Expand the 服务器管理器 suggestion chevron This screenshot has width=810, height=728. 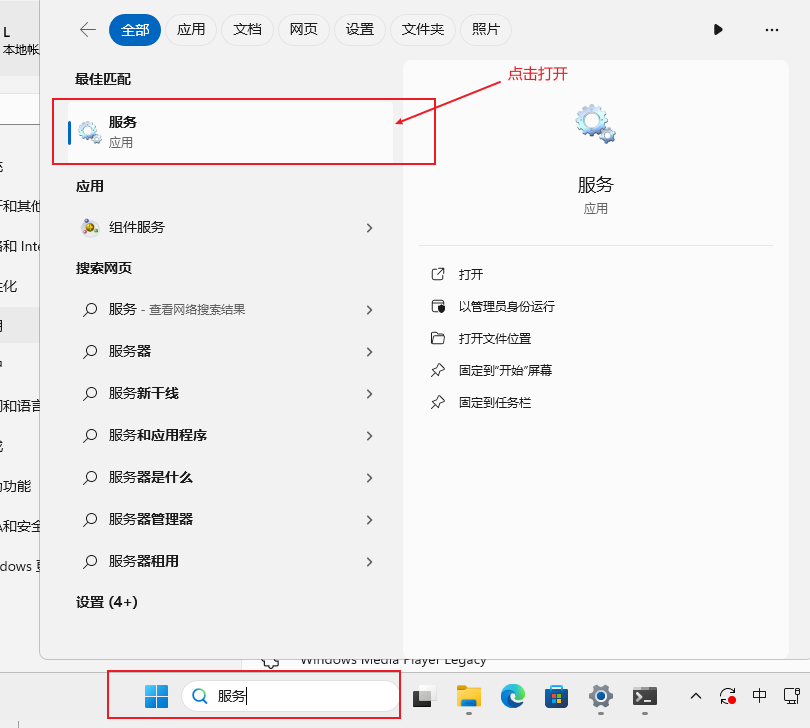click(x=369, y=520)
